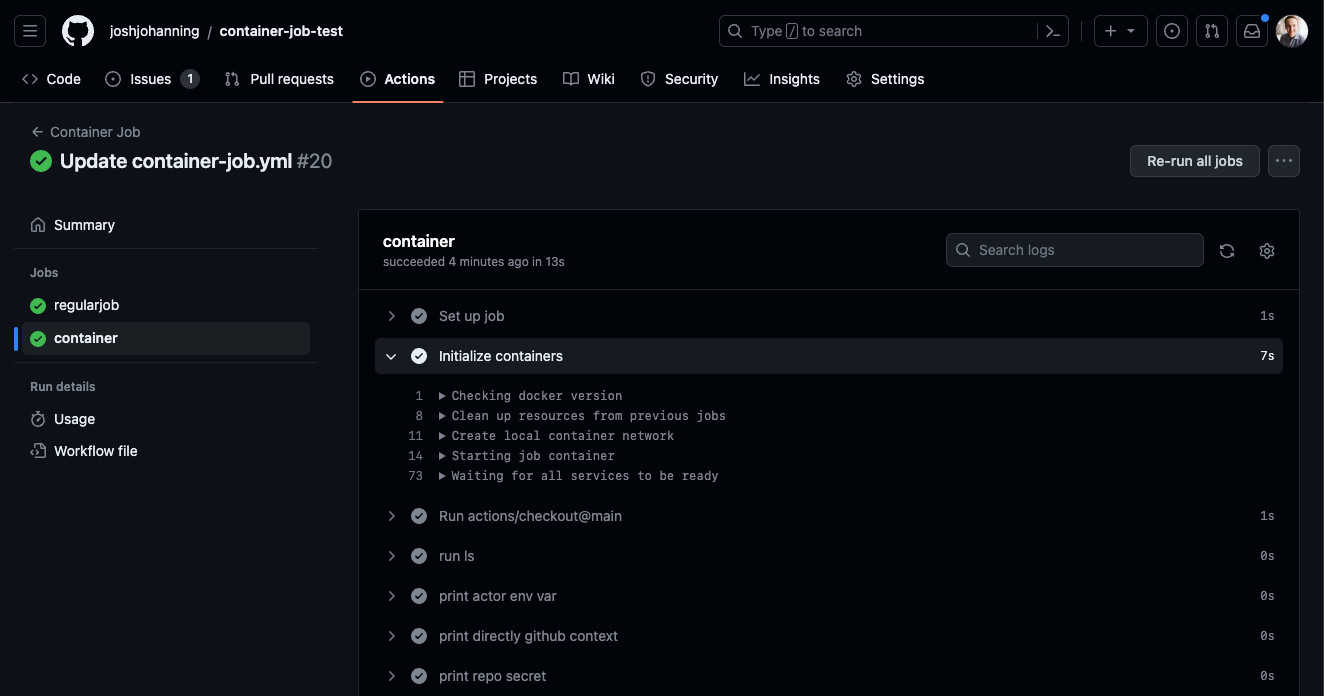Click the GitHub logo icon
The image size is (1324, 696).
pos(78,31)
